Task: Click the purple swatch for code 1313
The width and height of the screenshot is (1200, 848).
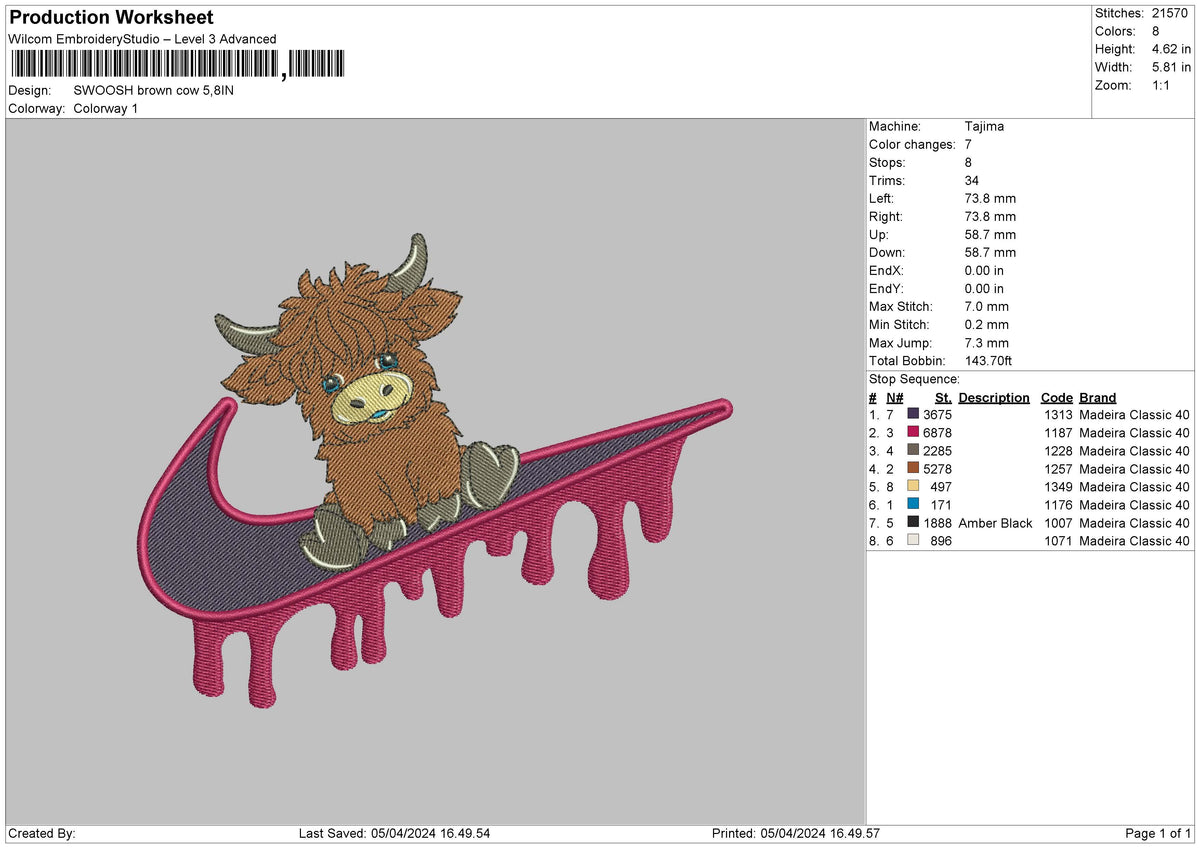Action: click(x=913, y=415)
